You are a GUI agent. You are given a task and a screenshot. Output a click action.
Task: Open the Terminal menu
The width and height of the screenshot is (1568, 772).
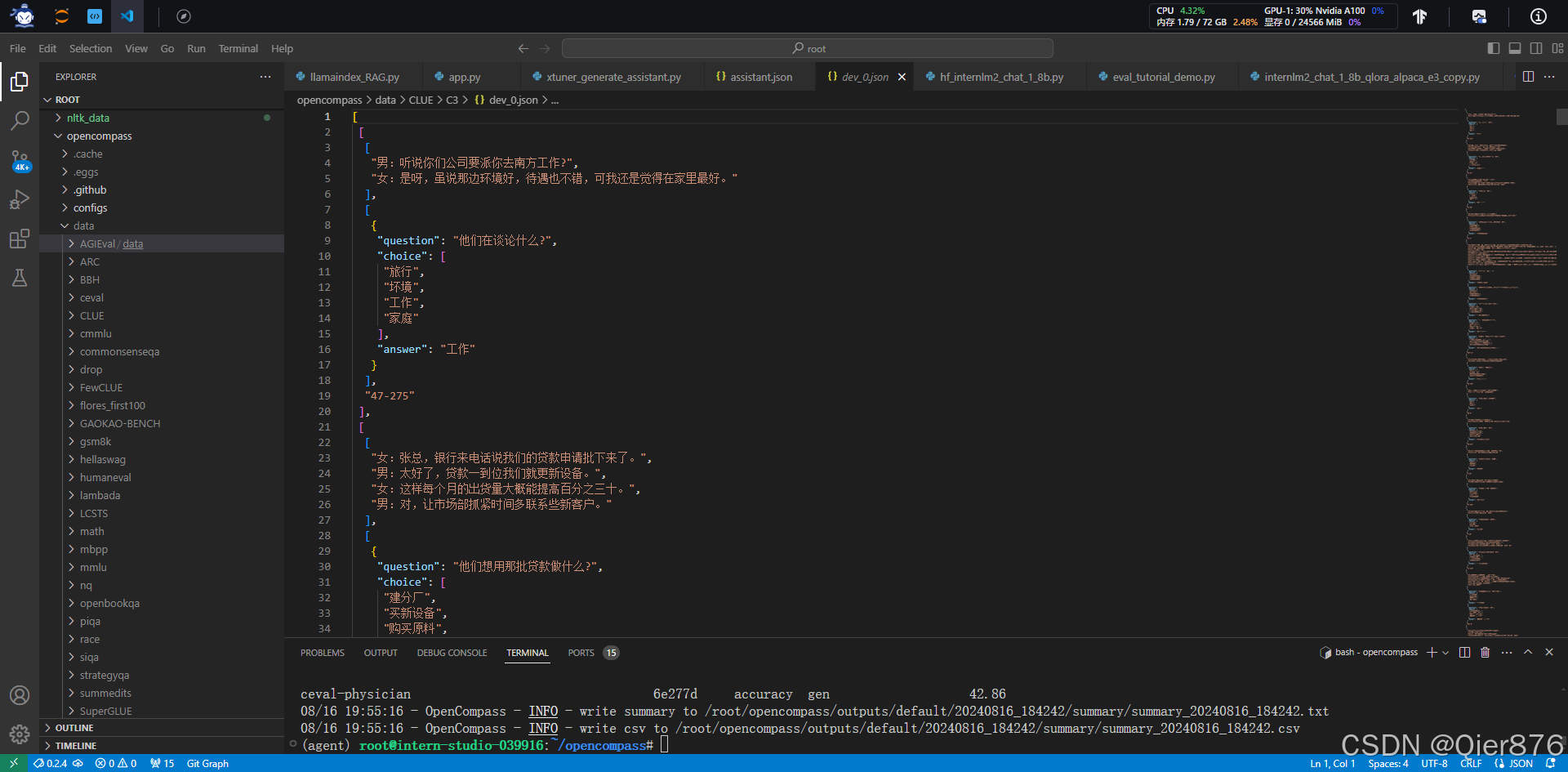coord(238,48)
